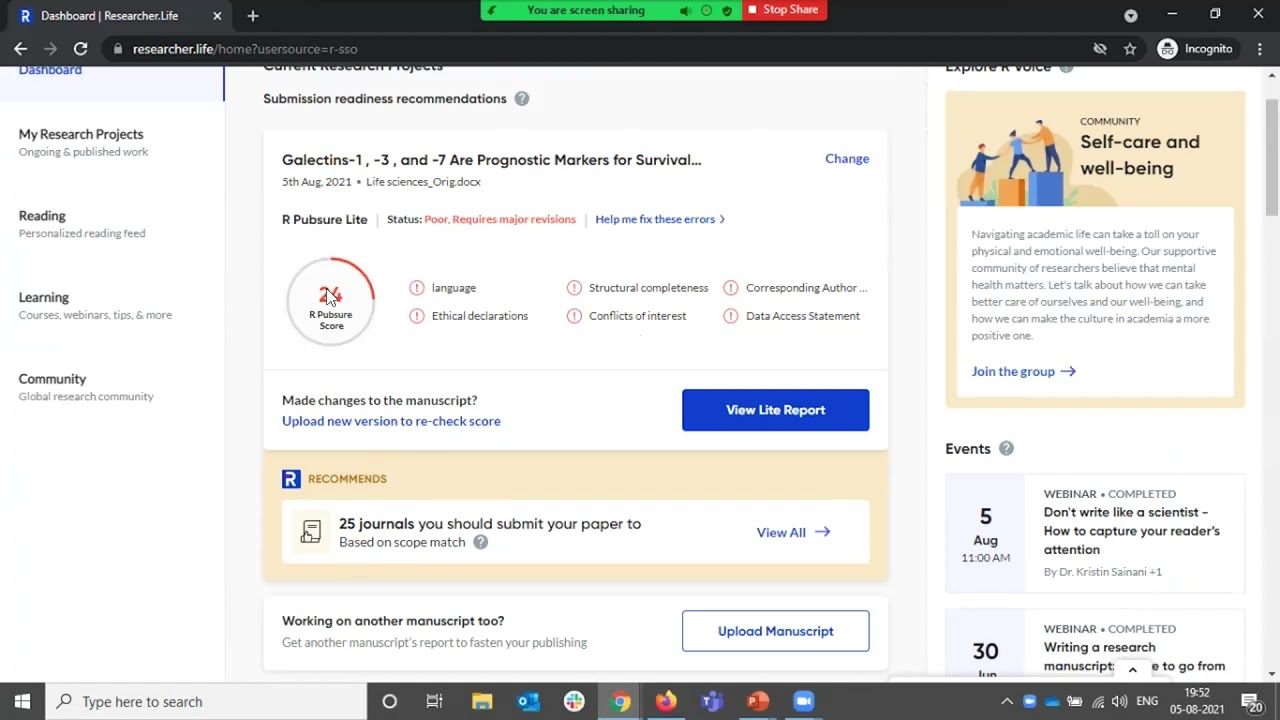Close the Dashboard Researcher.Life tab
1280x720 pixels.
click(x=217, y=16)
